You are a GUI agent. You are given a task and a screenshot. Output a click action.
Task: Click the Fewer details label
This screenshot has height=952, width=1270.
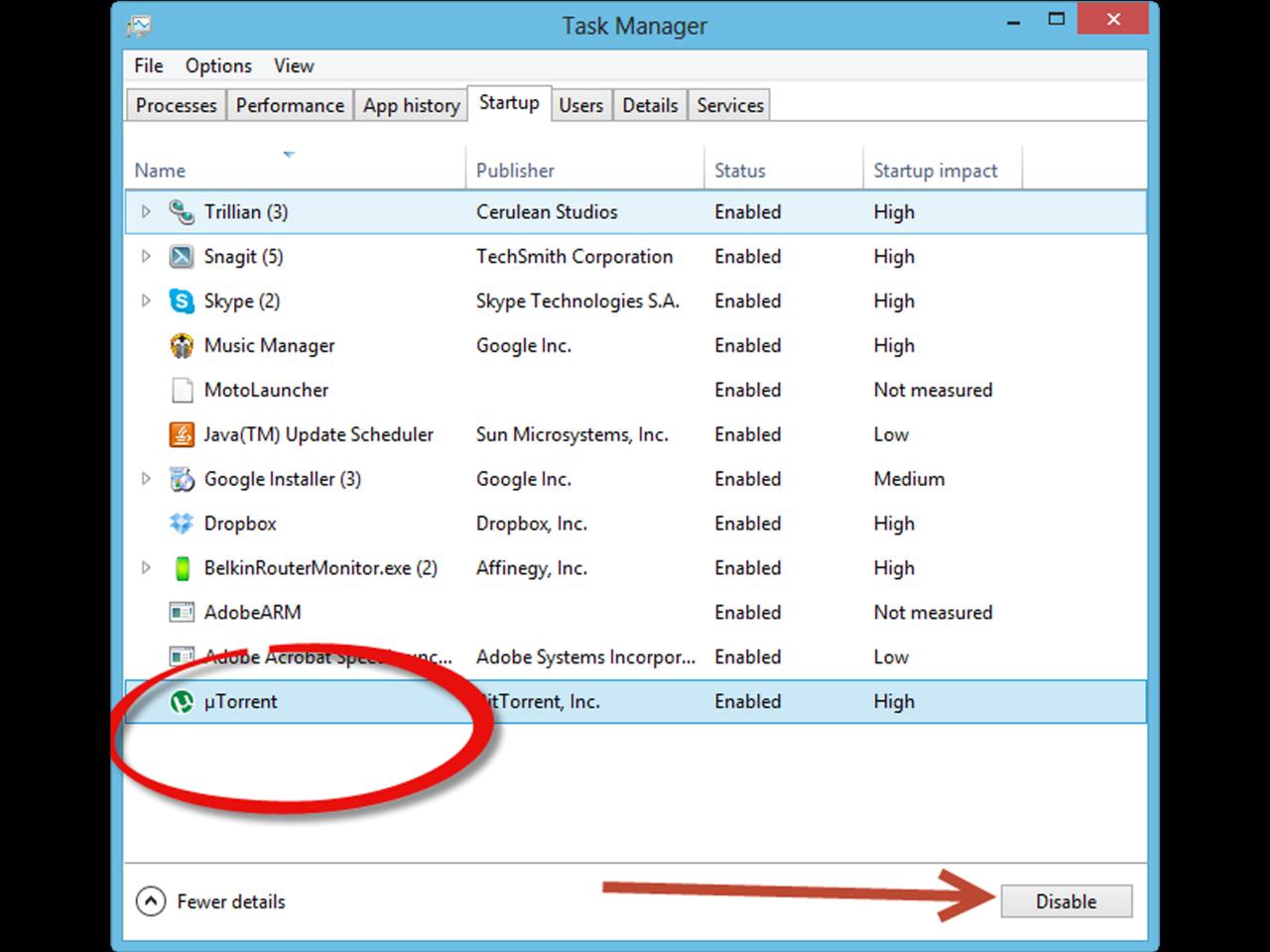230,901
